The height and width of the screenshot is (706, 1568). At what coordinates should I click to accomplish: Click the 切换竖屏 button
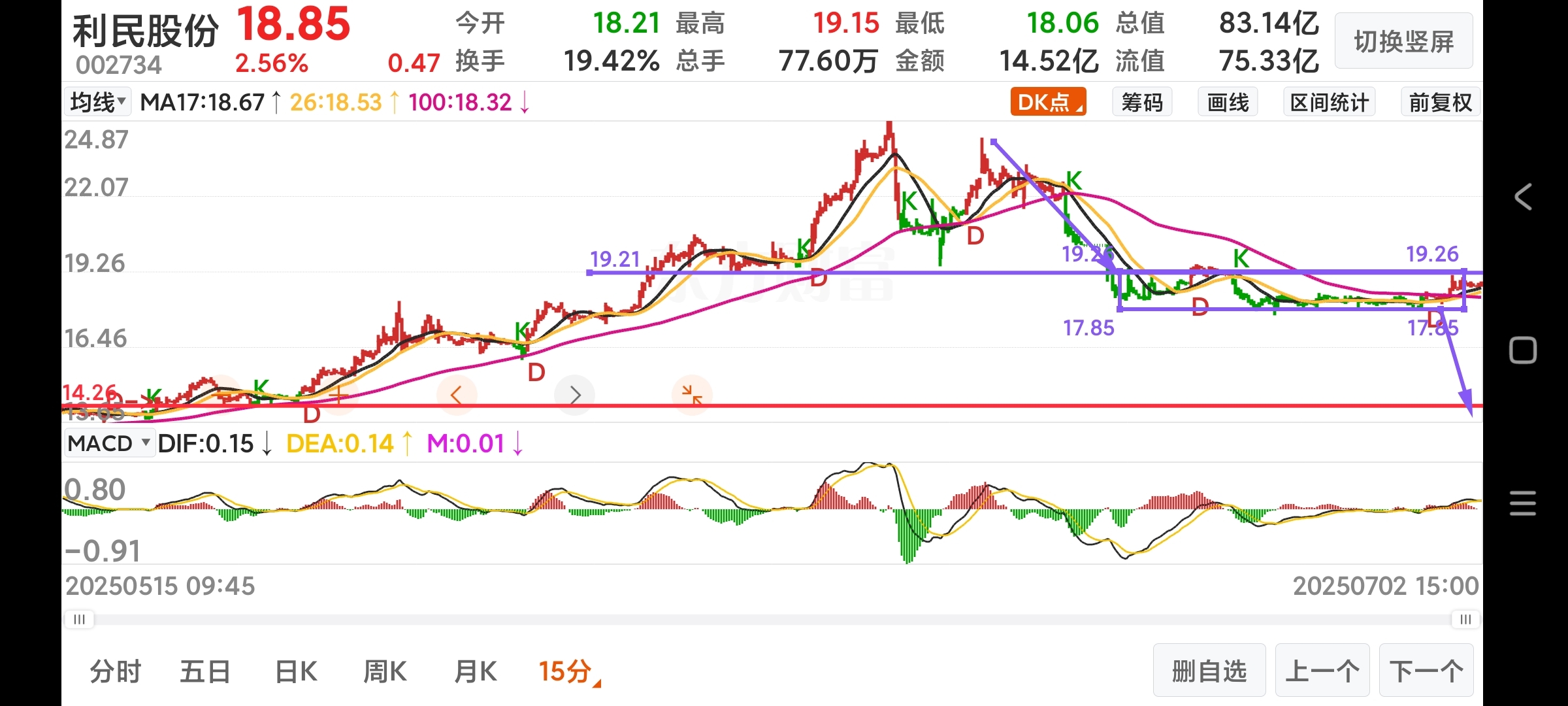click(1403, 41)
